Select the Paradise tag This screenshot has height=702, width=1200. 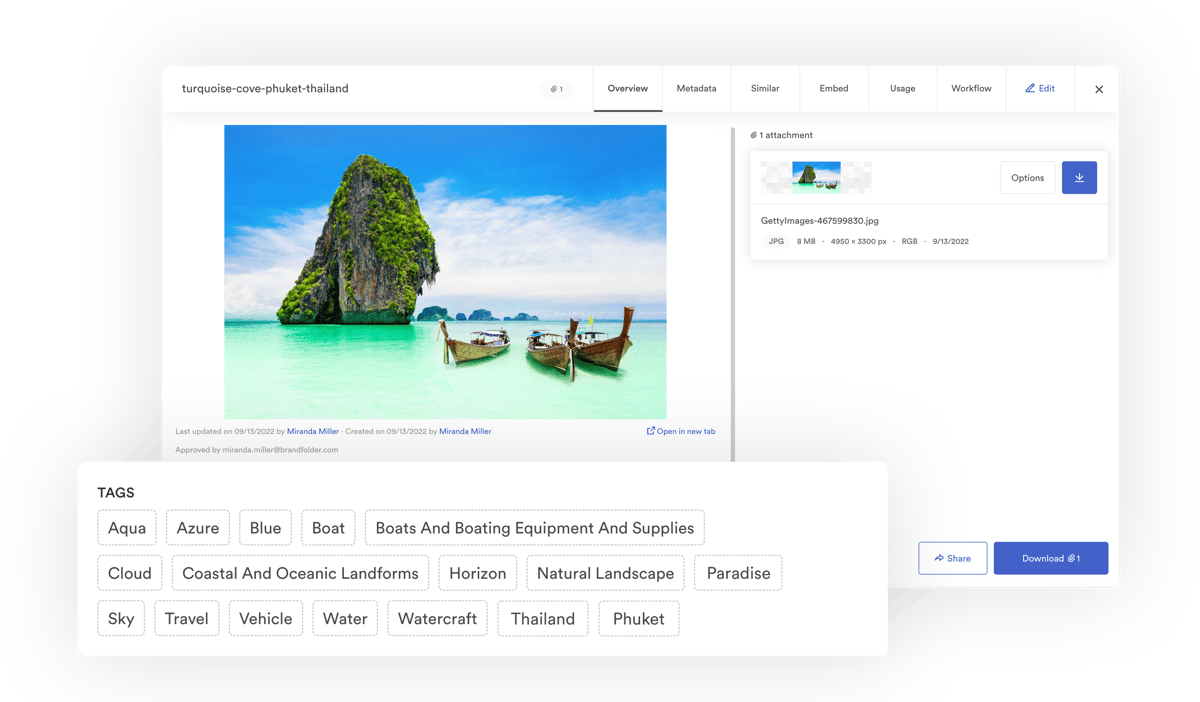(x=738, y=573)
